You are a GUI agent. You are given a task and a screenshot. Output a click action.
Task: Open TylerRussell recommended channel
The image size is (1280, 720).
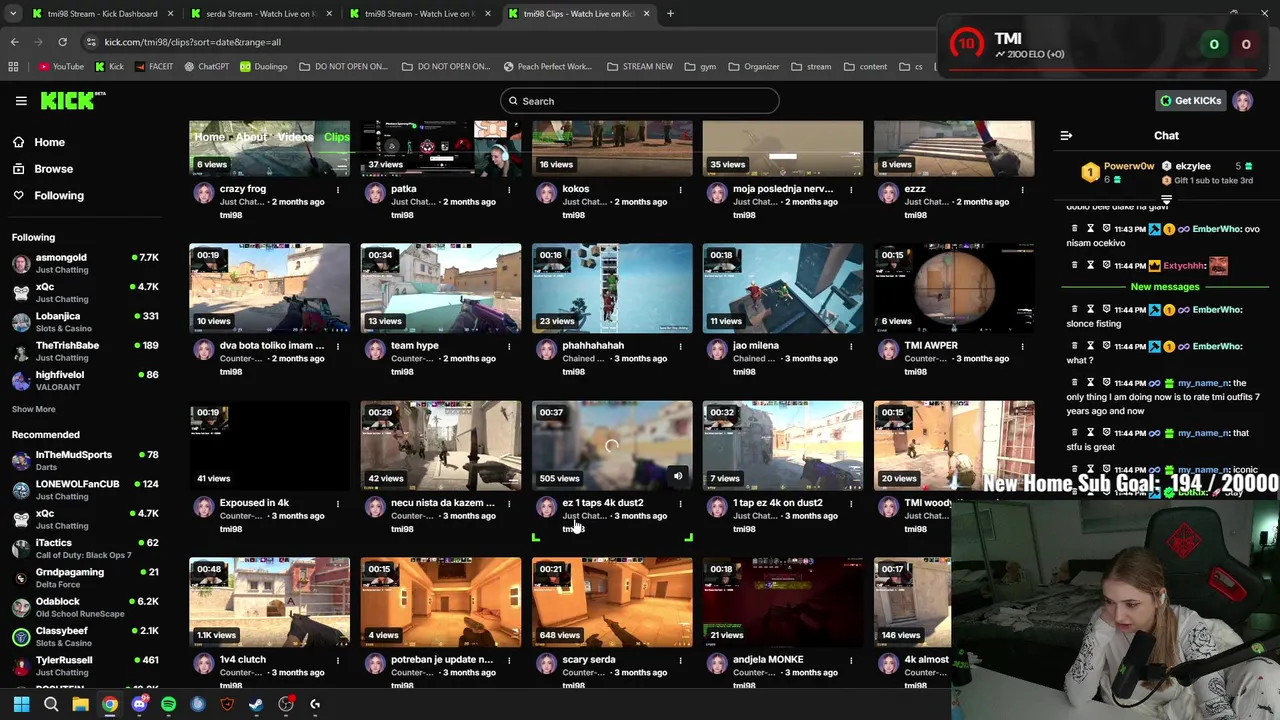point(85,665)
